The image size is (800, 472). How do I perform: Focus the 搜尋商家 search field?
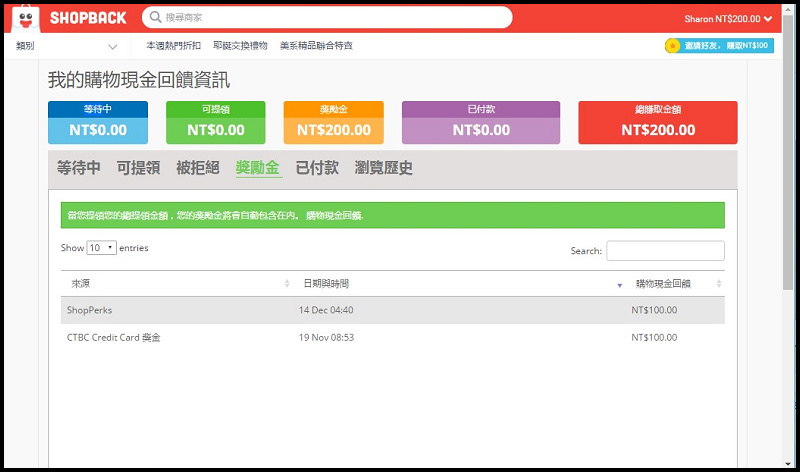coord(327,17)
